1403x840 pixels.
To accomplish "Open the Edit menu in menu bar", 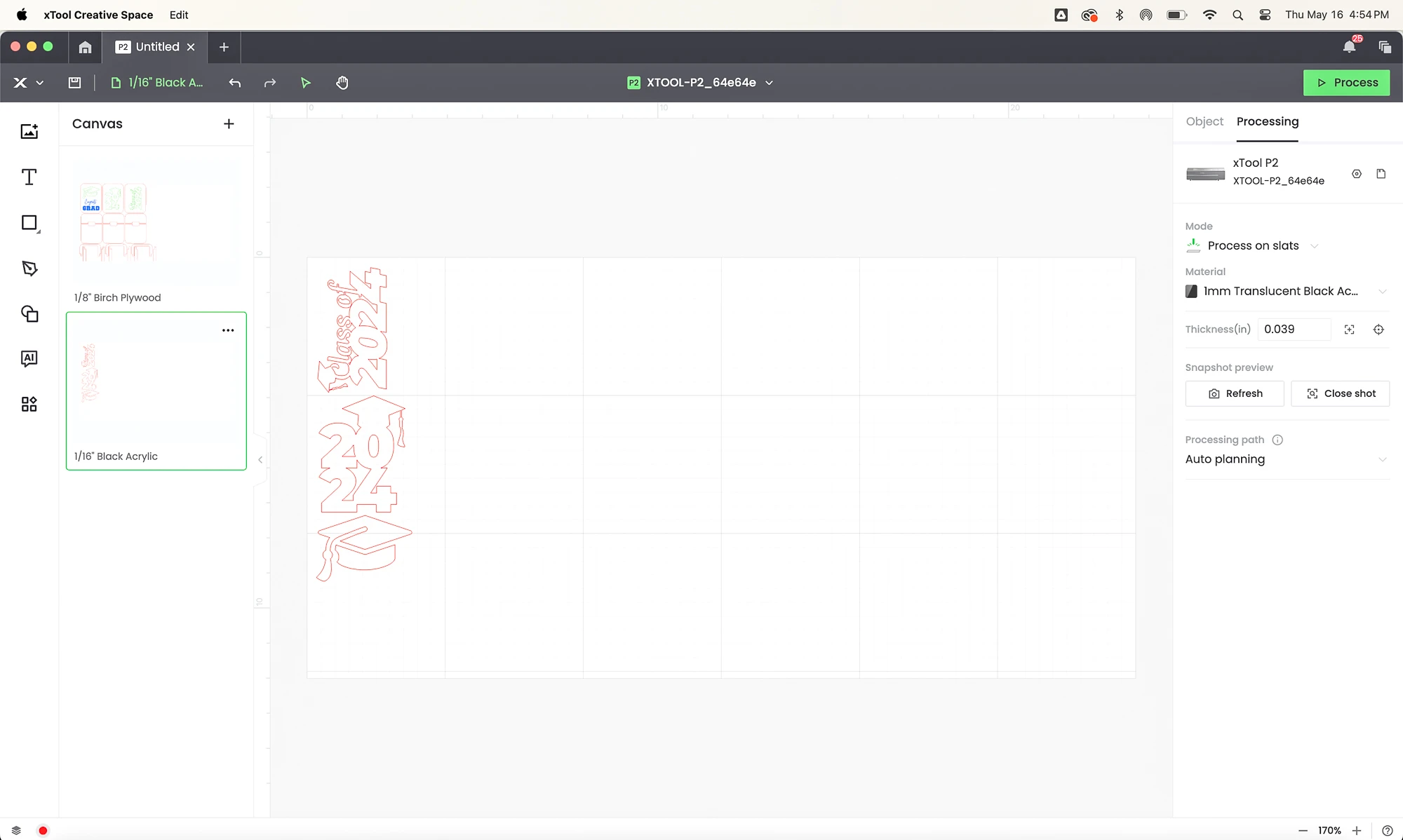I will tap(179, 15).
